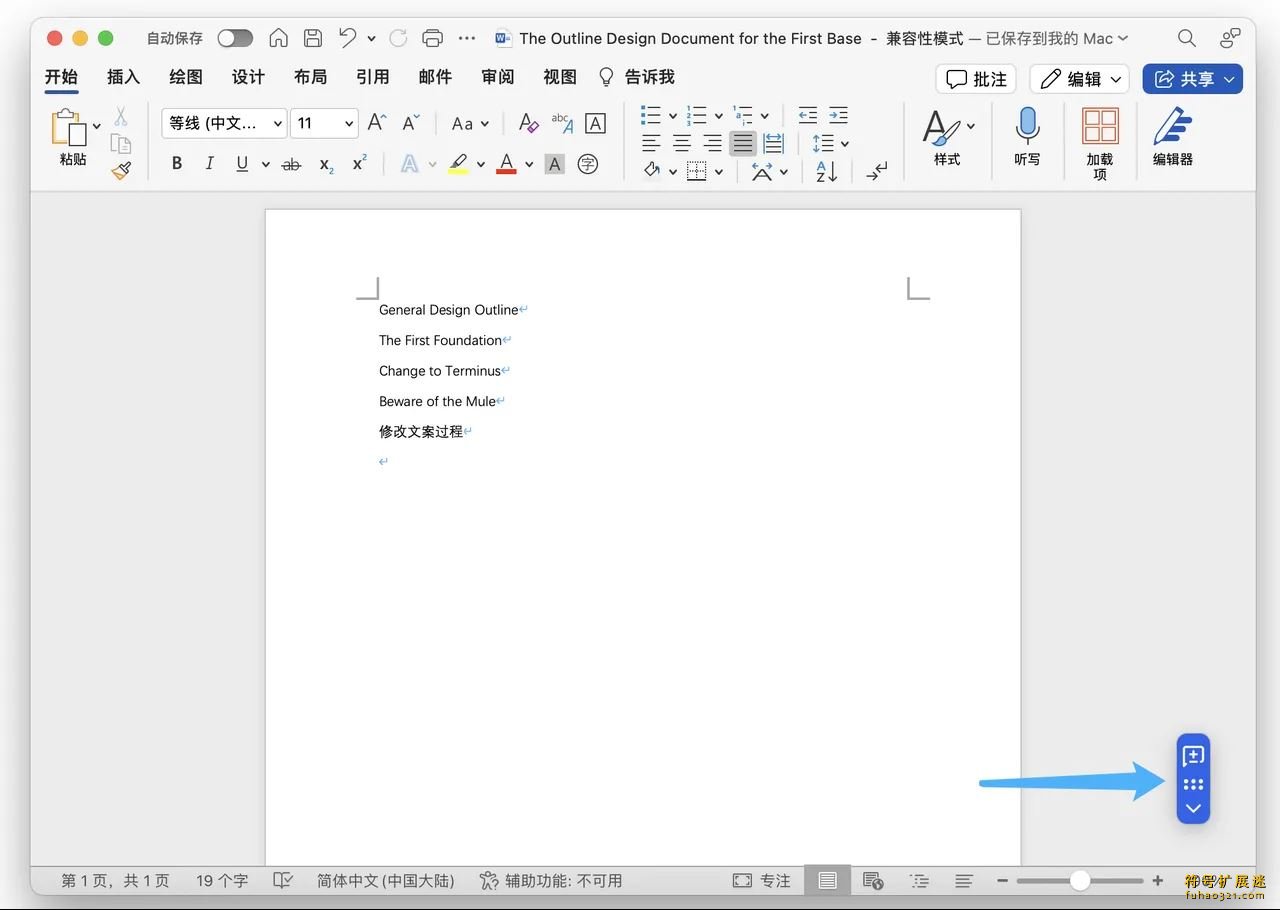Apply red font color
This screenshot has width=1280, height=910.
(506, 164)
